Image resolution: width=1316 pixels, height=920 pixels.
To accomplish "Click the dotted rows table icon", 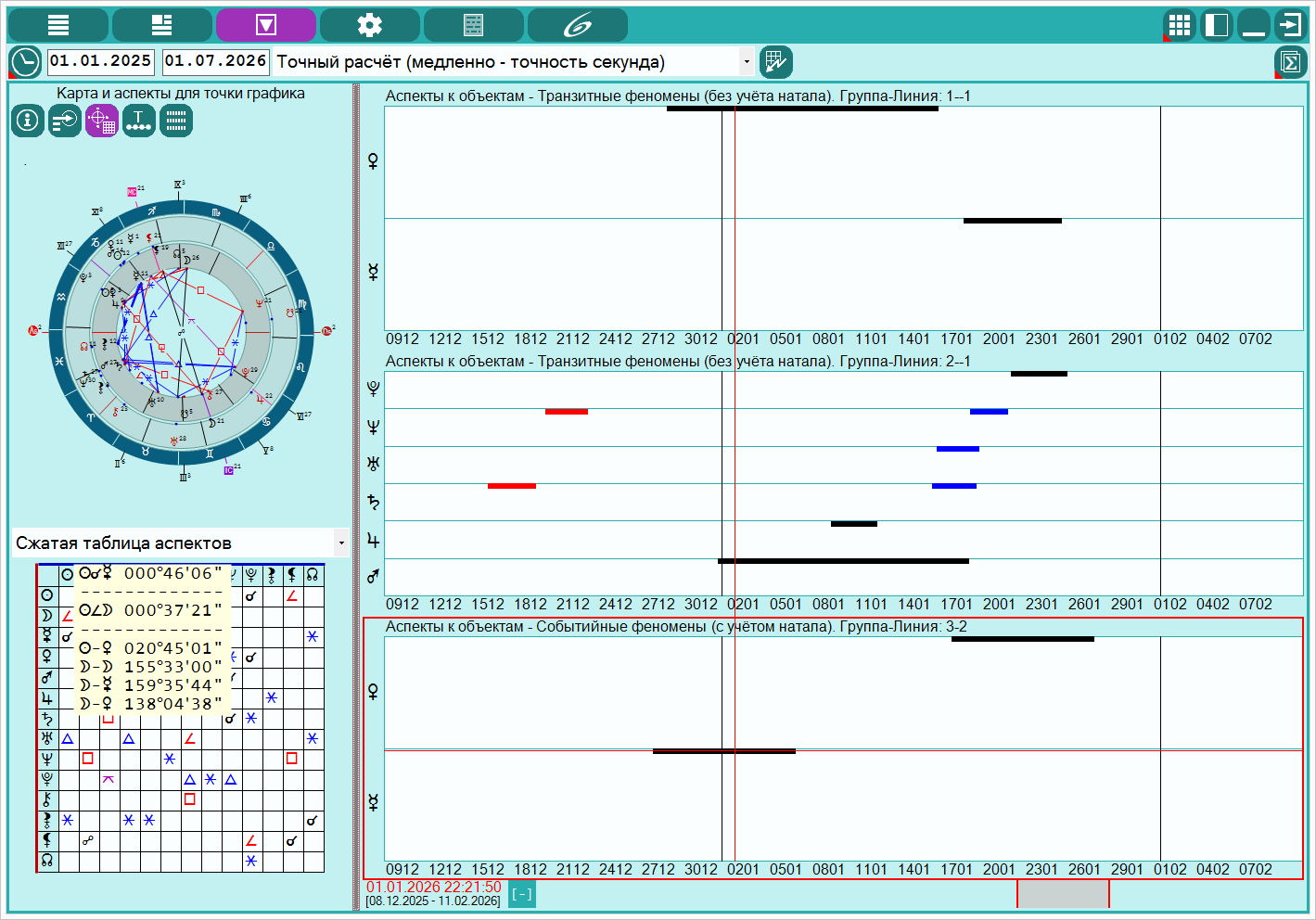I will pos(176,121).
